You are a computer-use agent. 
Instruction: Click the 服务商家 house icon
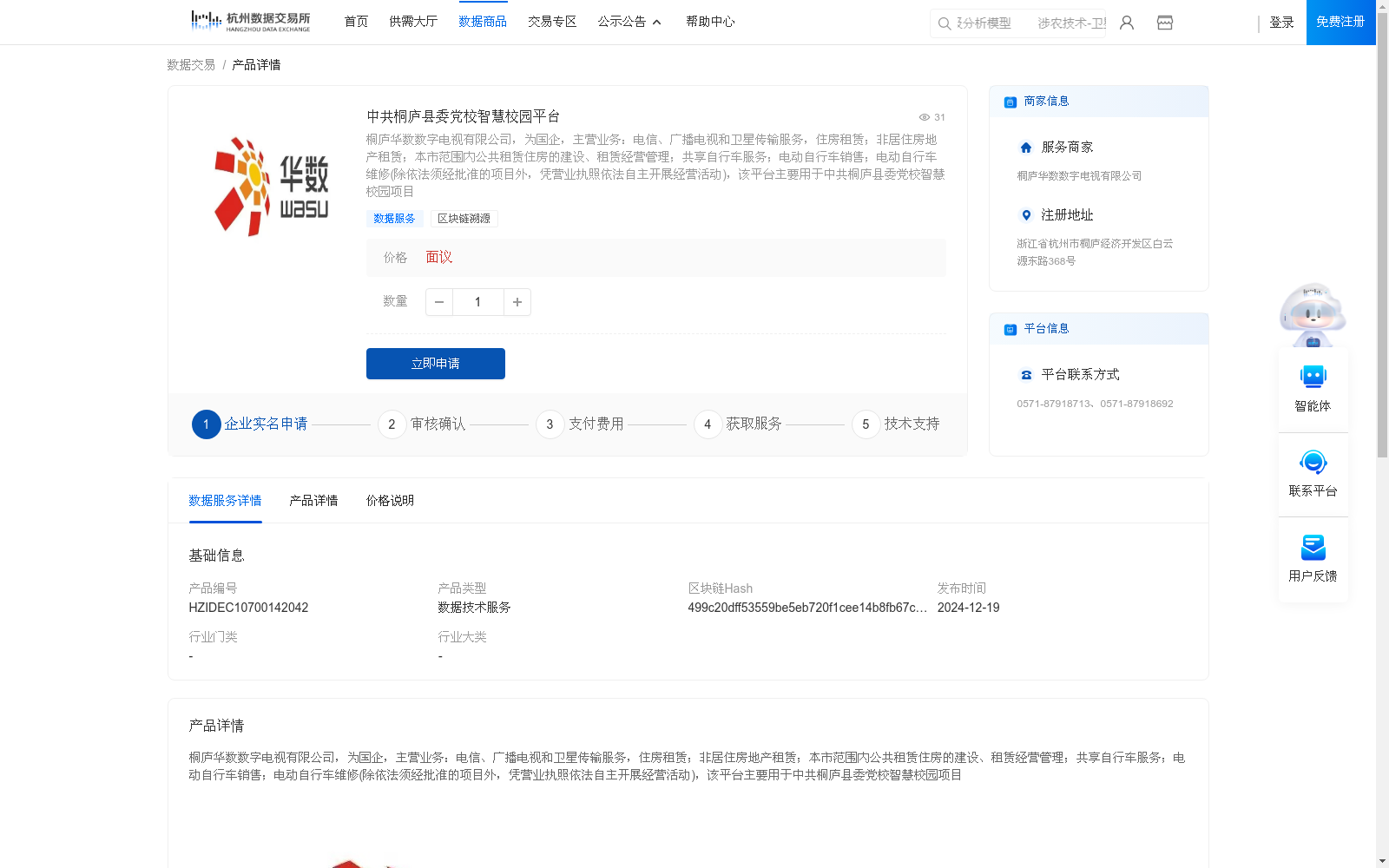click(x=1026, y=148)
